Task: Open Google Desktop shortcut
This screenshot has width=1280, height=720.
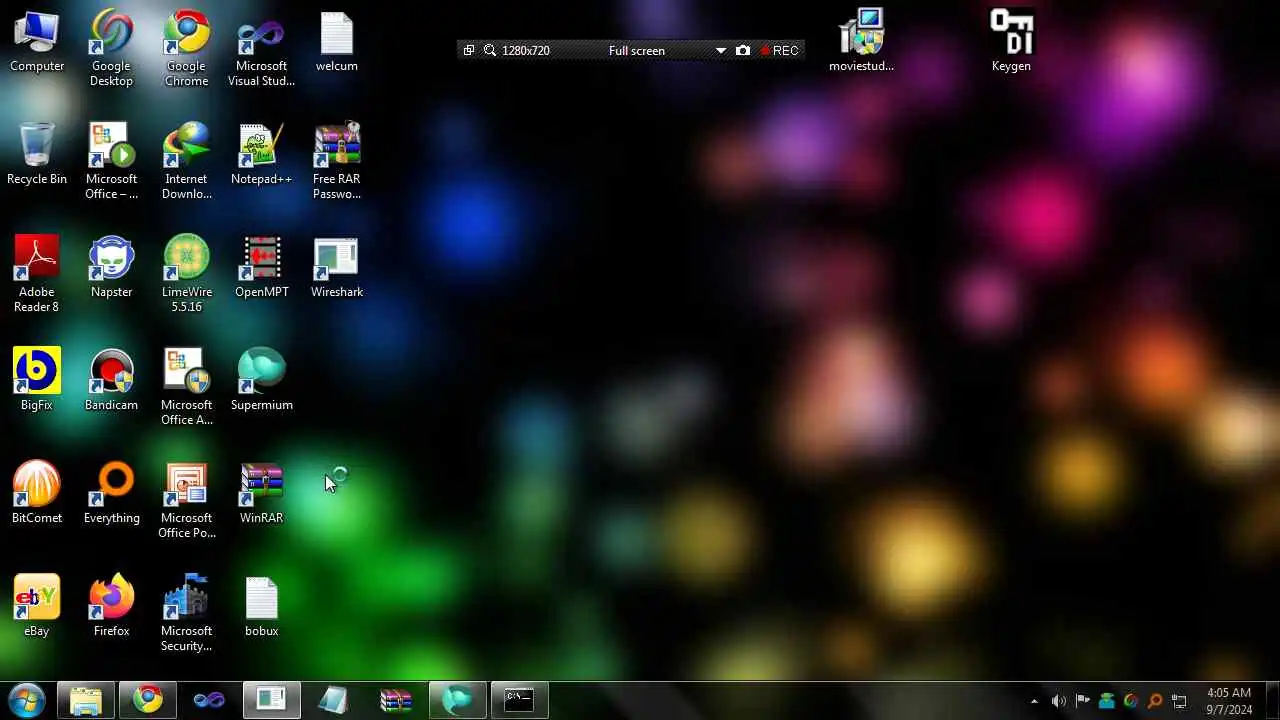Action: [x=111, y=49]
